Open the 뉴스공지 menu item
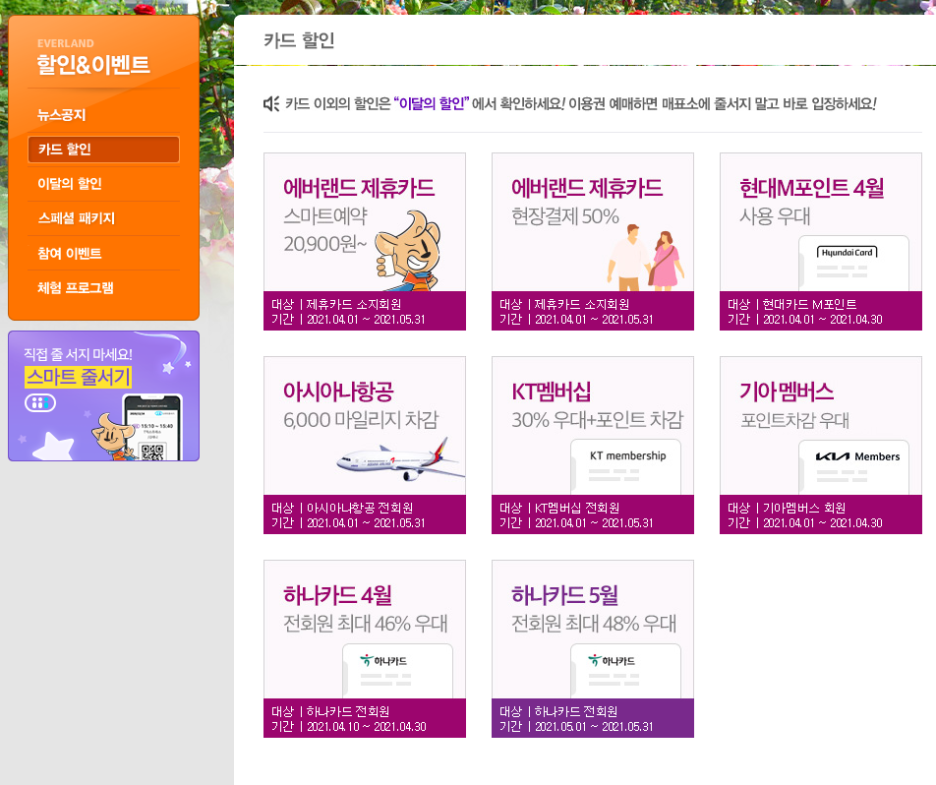Screen dimensions: 936x785 [62, 115]
